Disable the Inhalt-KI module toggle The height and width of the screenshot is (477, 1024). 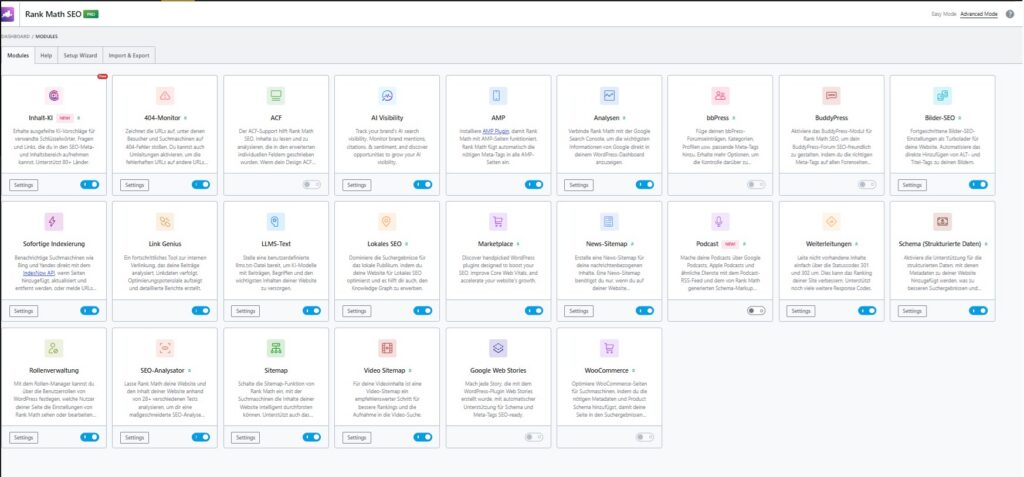pyautogui.click(x=89, y=185)
